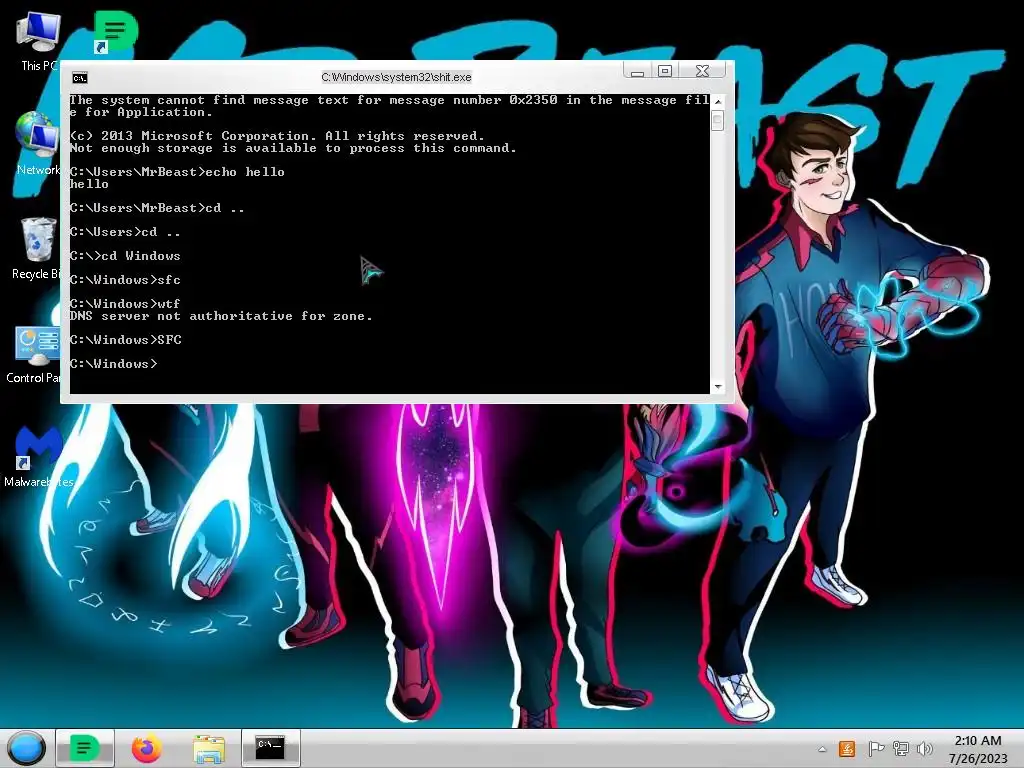Click the 'C:\Users\MrBeast>echo hello' line

[x=177, y=172]
